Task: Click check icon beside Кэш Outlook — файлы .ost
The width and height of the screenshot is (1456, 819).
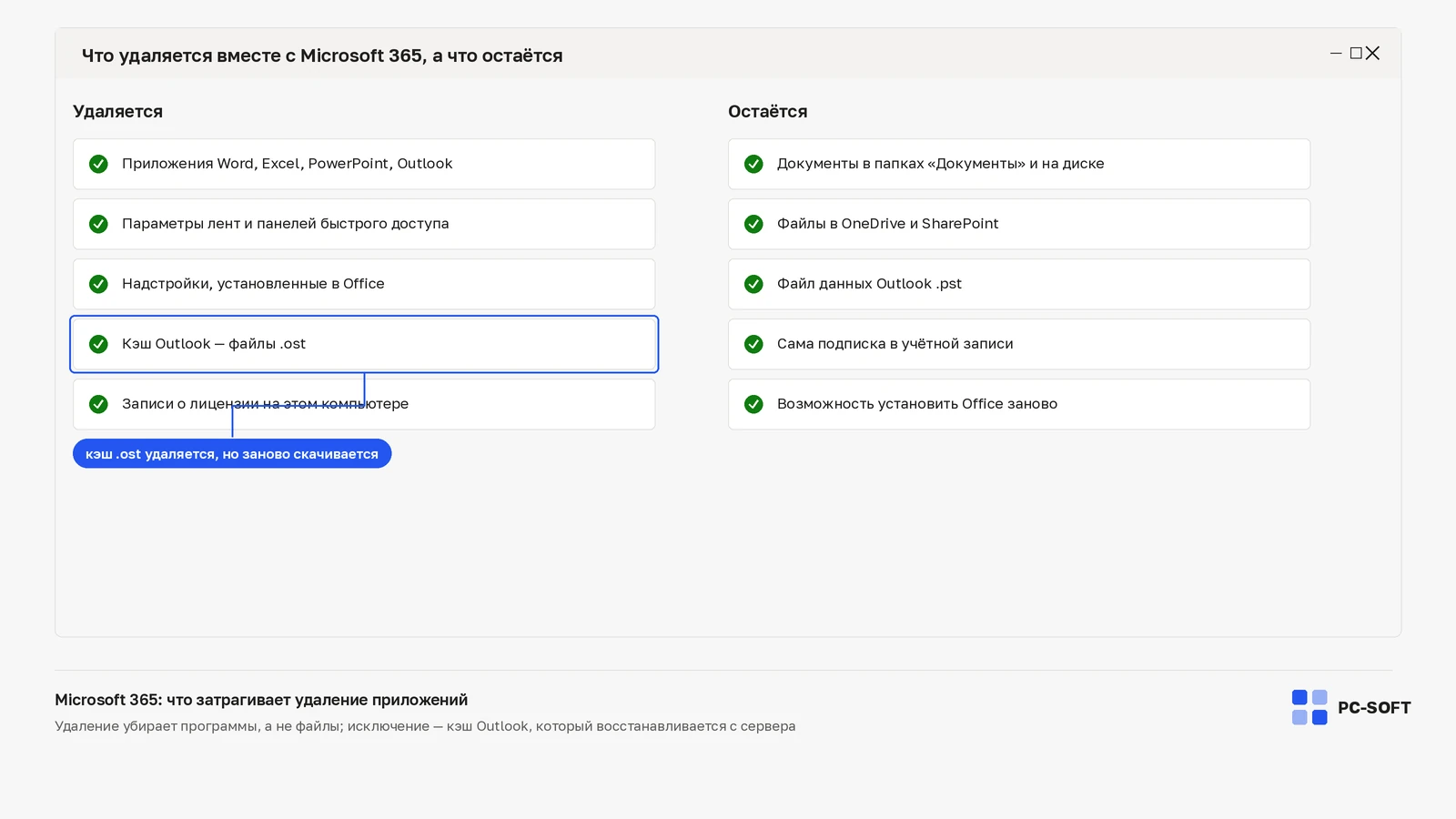Action: (x=98, y=344)
